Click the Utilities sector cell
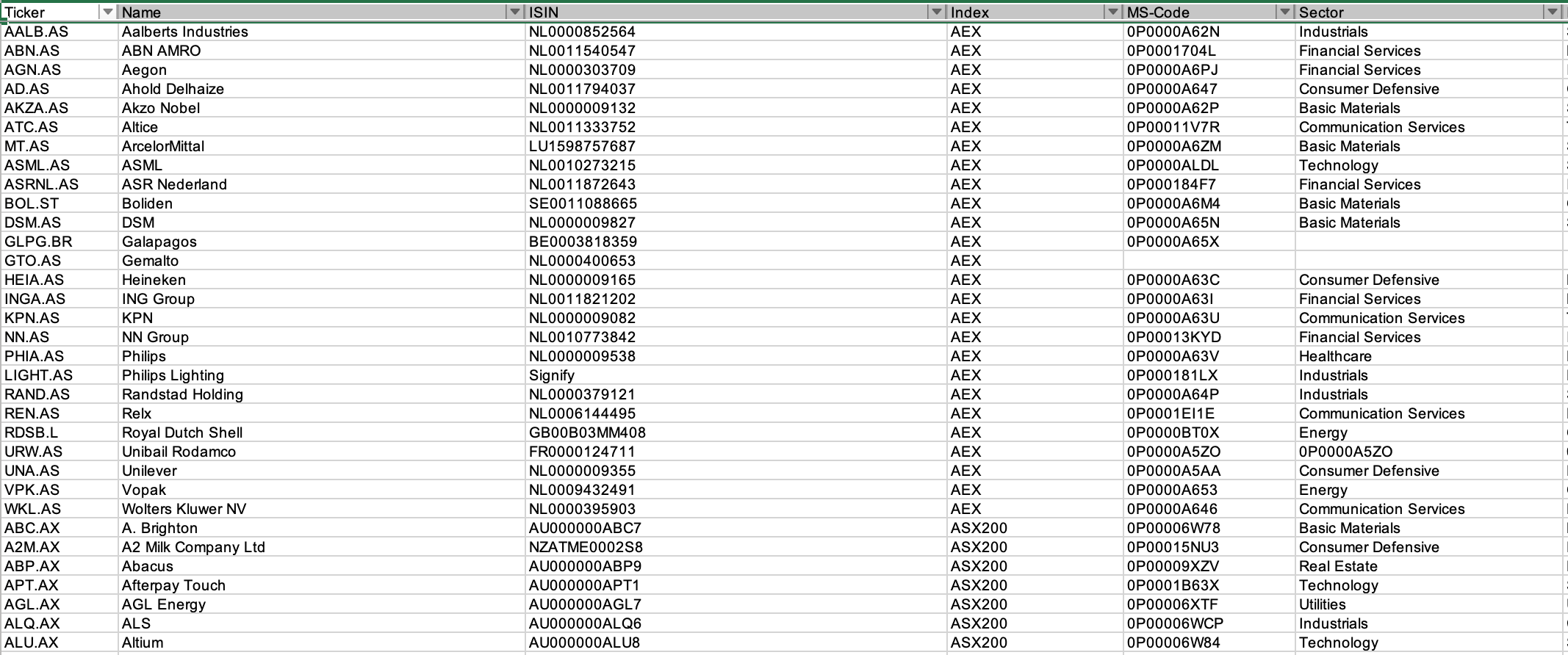 coord(1430,604)
